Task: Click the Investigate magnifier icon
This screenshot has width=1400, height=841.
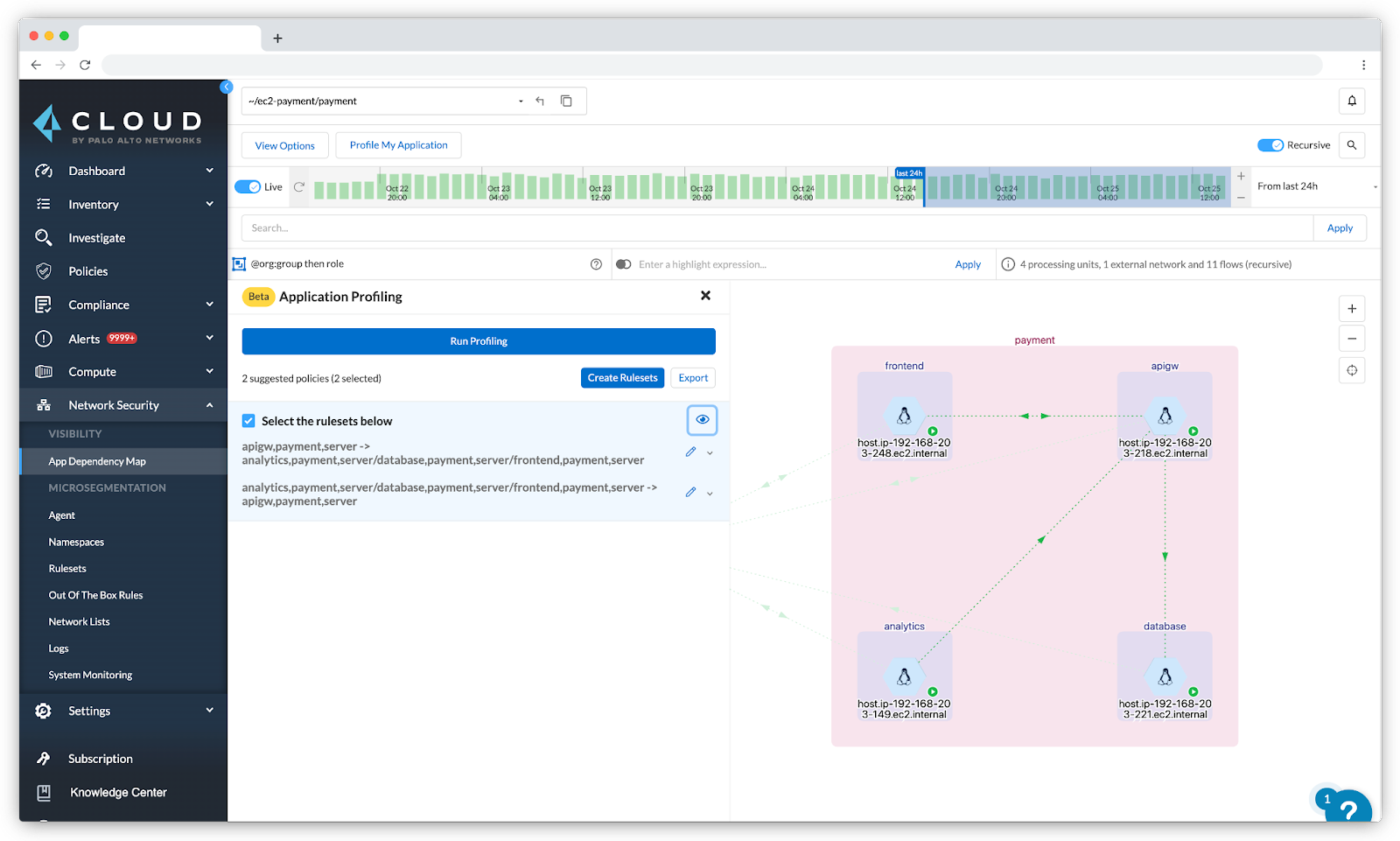Action: coord(43,237)
